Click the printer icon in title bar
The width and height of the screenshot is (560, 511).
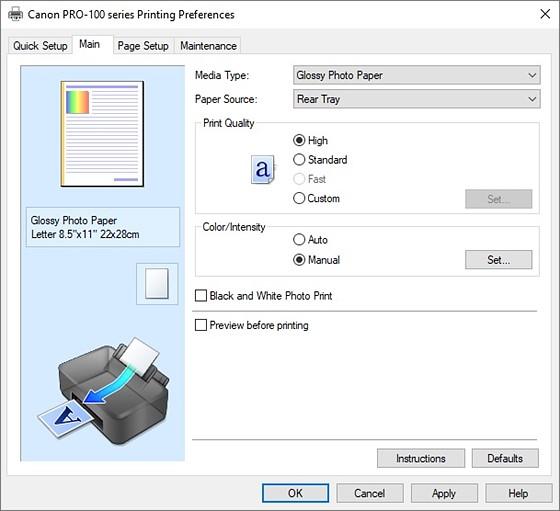pos(15,14)
